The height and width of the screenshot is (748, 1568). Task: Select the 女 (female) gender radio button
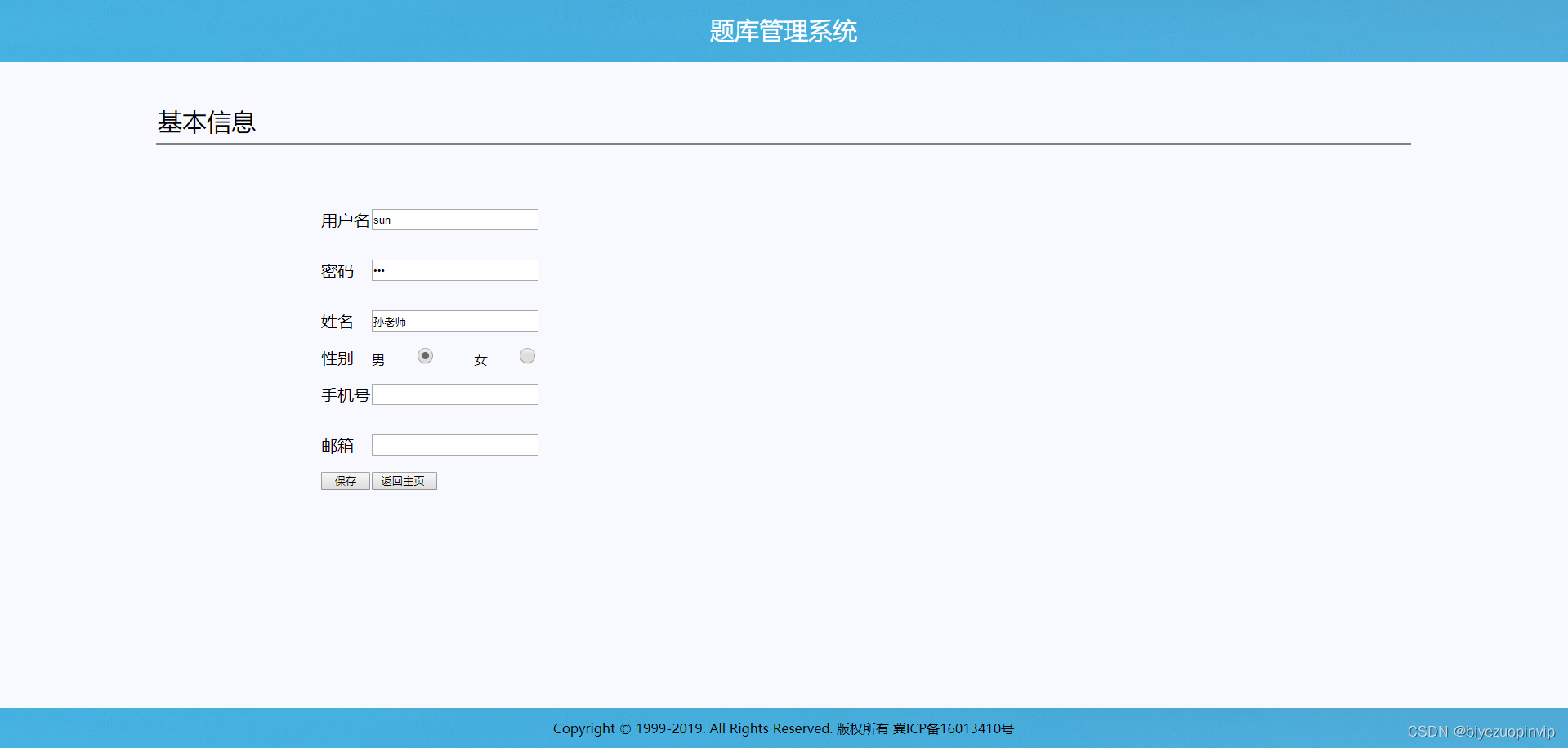[x=527, y=356]
